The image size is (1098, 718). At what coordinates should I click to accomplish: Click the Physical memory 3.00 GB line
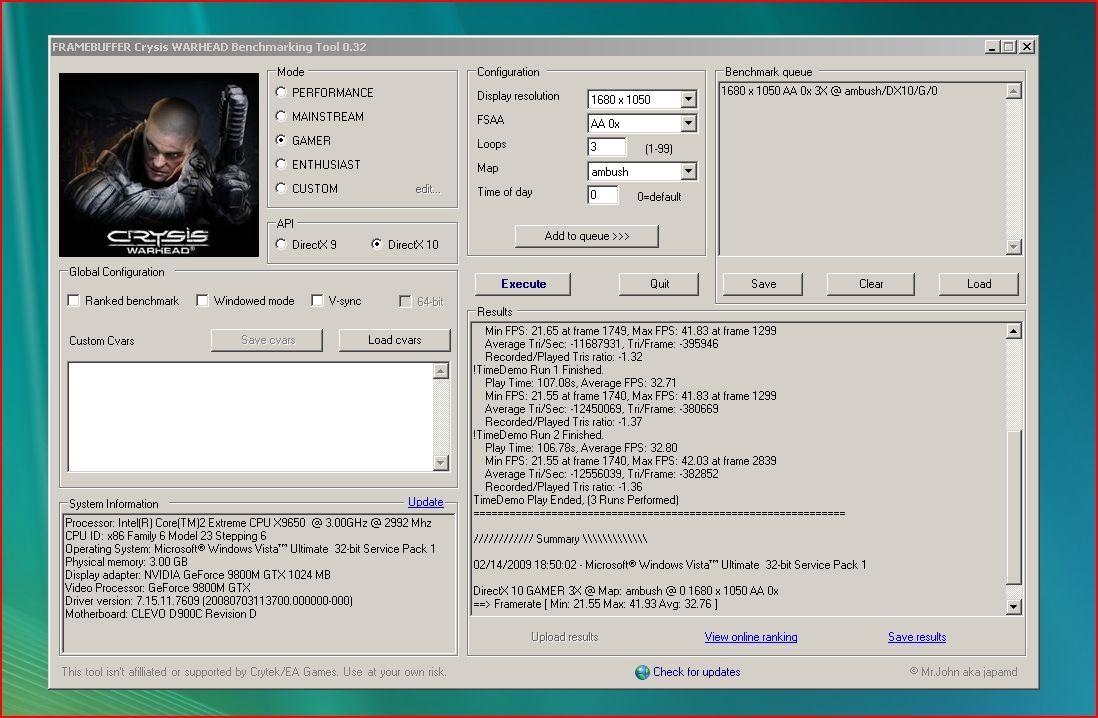(x=127, y=562)
